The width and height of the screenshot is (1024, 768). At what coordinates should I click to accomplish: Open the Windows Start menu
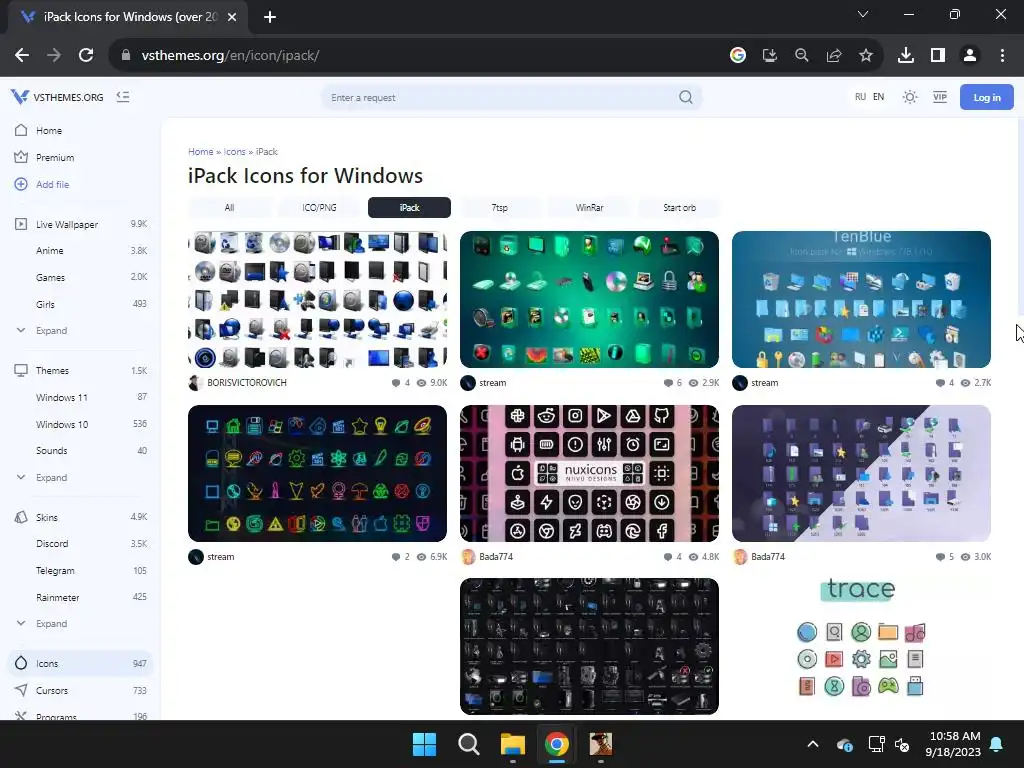424,744
